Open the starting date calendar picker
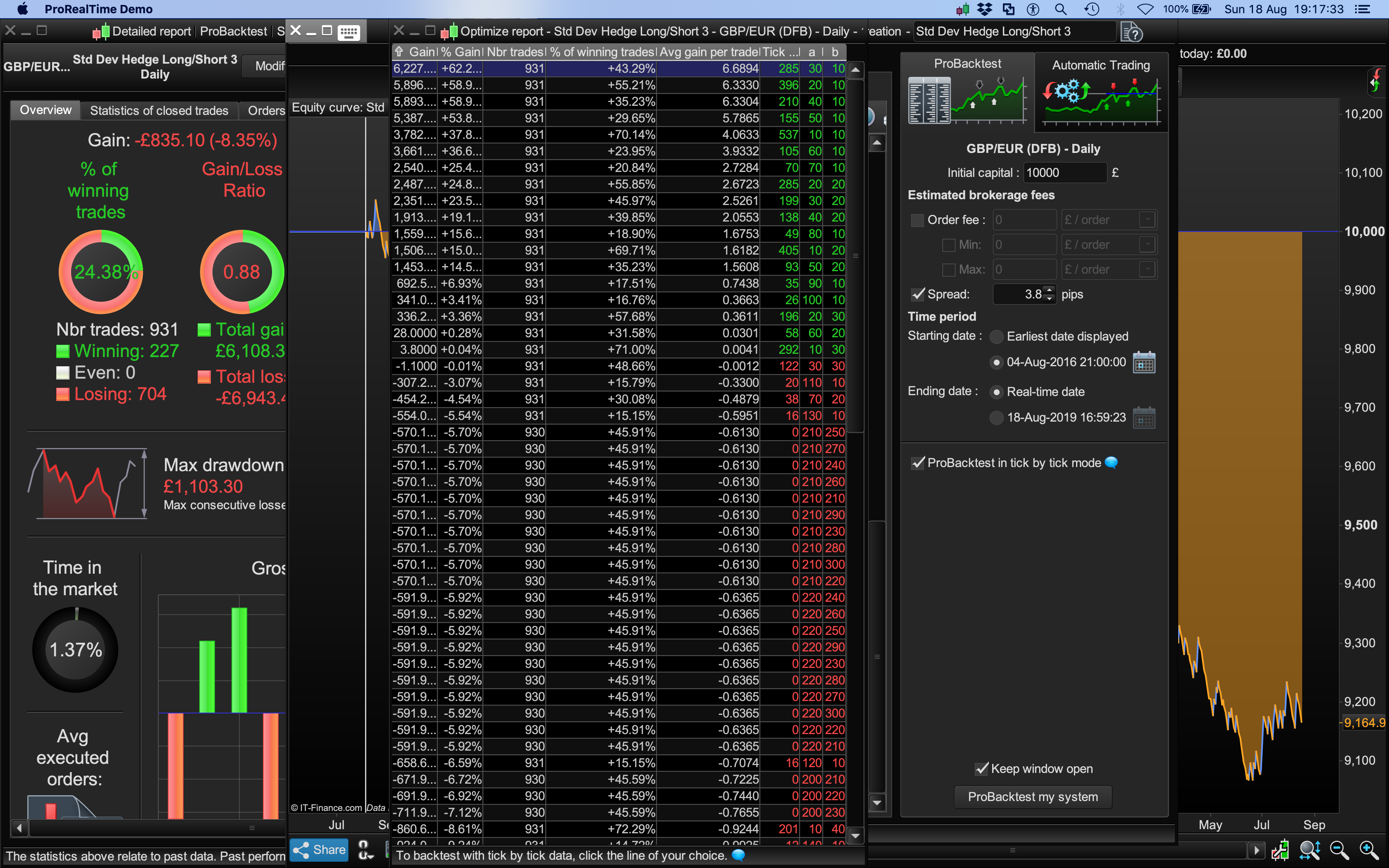This screenshot has width=1389, height=868. click(x=1144, y=362)
